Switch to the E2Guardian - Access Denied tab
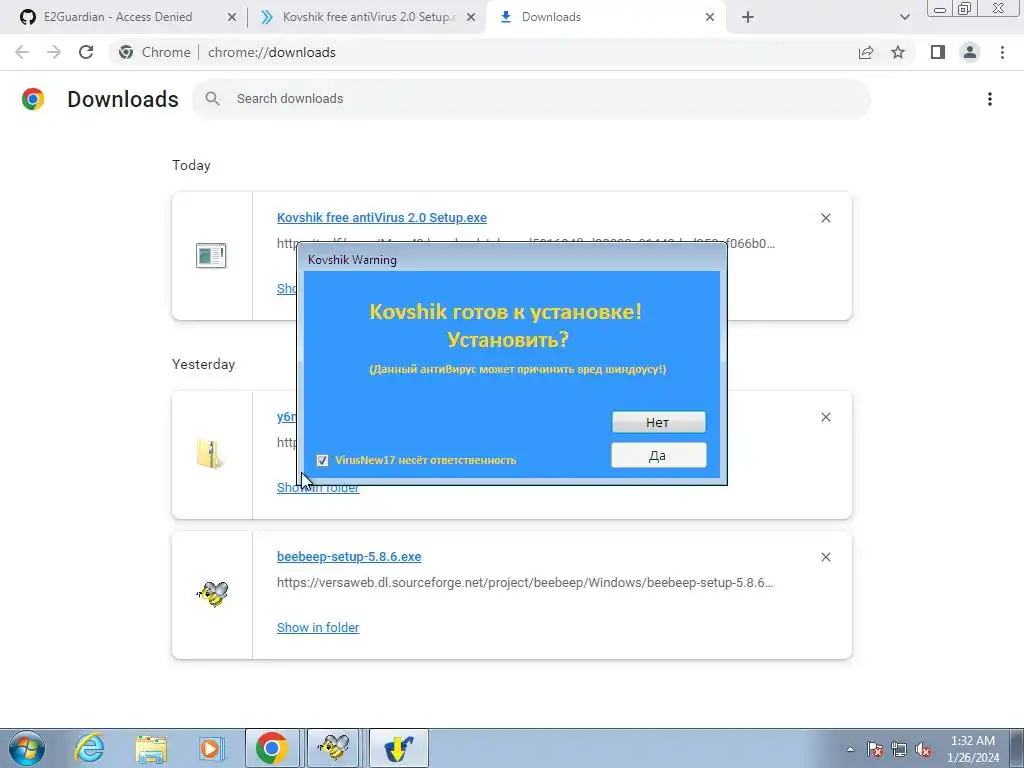This screenshot has width=1024, height=768. point(118,17)
